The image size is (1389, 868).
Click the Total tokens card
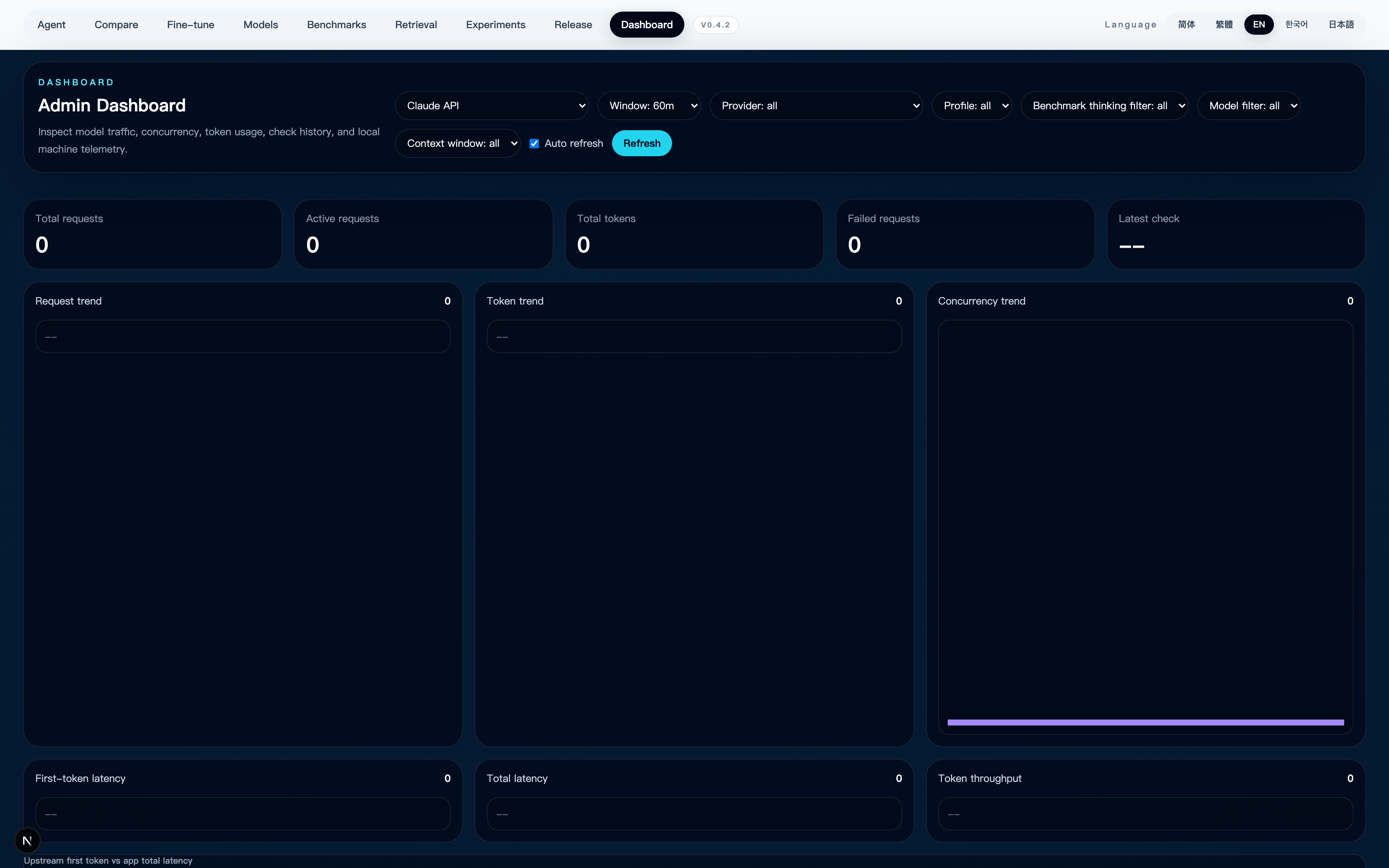694,234
